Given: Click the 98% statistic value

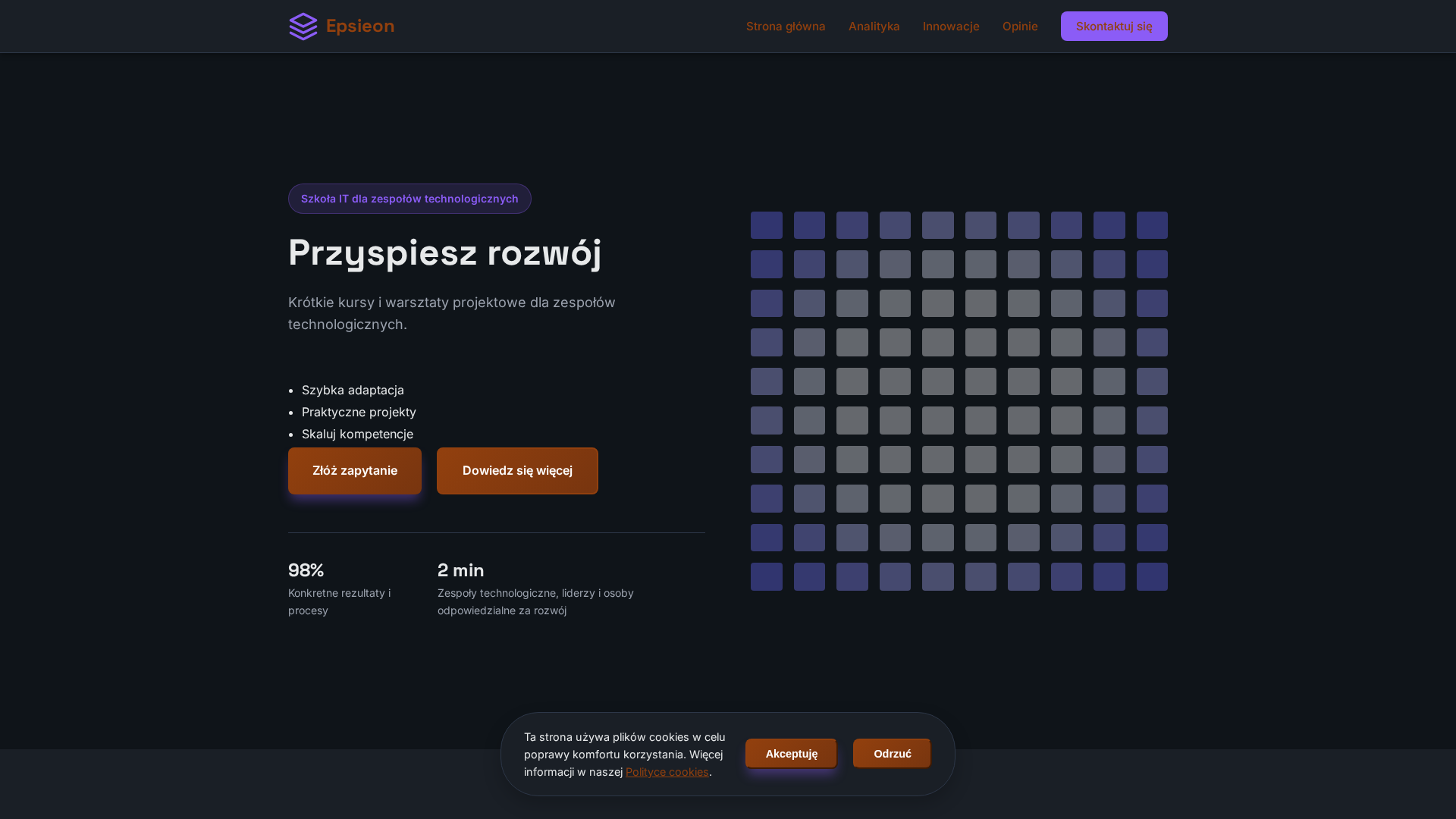Looking at the screenshot, I should [306, 570].
